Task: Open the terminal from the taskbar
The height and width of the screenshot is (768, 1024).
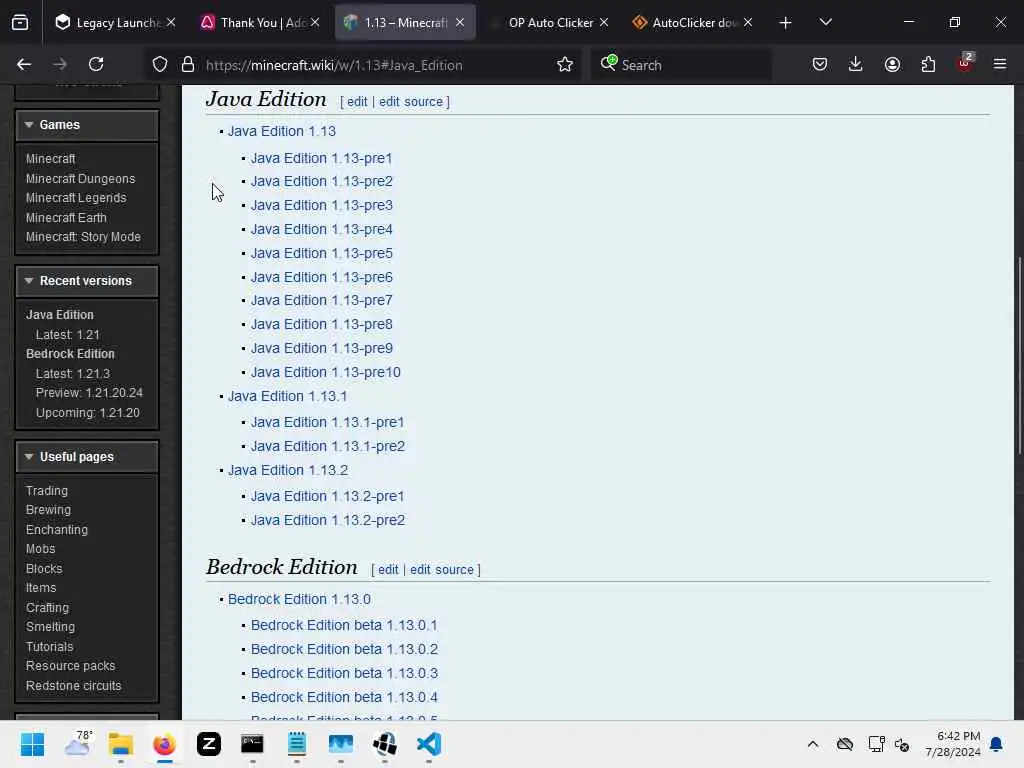Action: (x=252, y=744)
